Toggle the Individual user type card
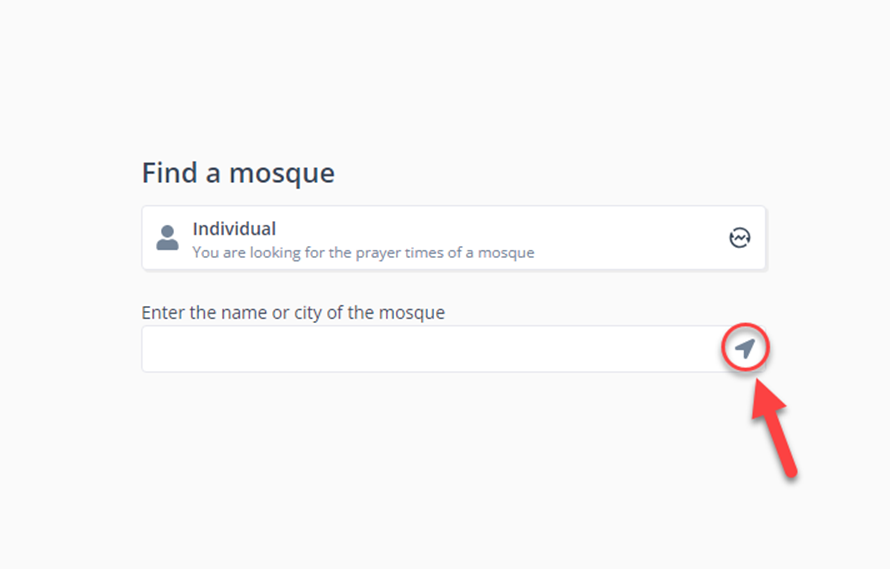 tap(453, 238)
